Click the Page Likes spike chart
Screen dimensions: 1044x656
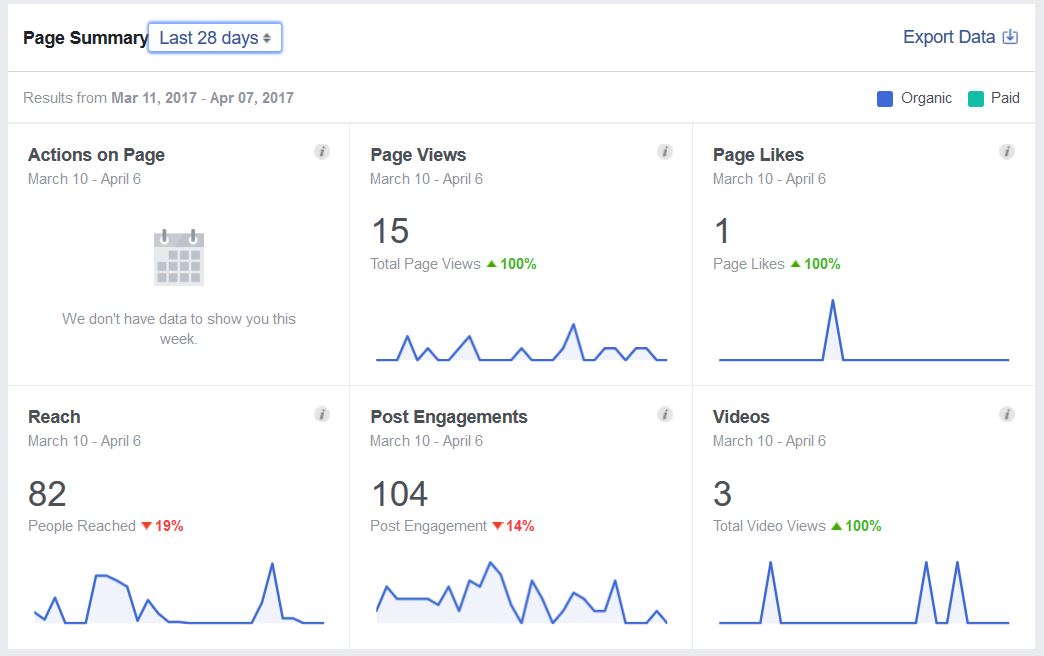[864, 330]
